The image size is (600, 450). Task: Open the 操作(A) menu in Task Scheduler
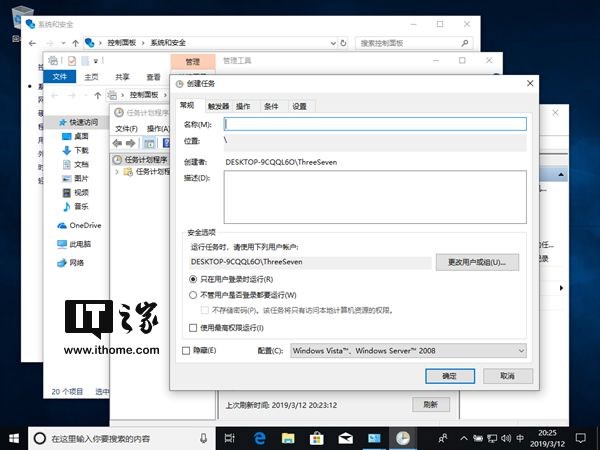158,129
